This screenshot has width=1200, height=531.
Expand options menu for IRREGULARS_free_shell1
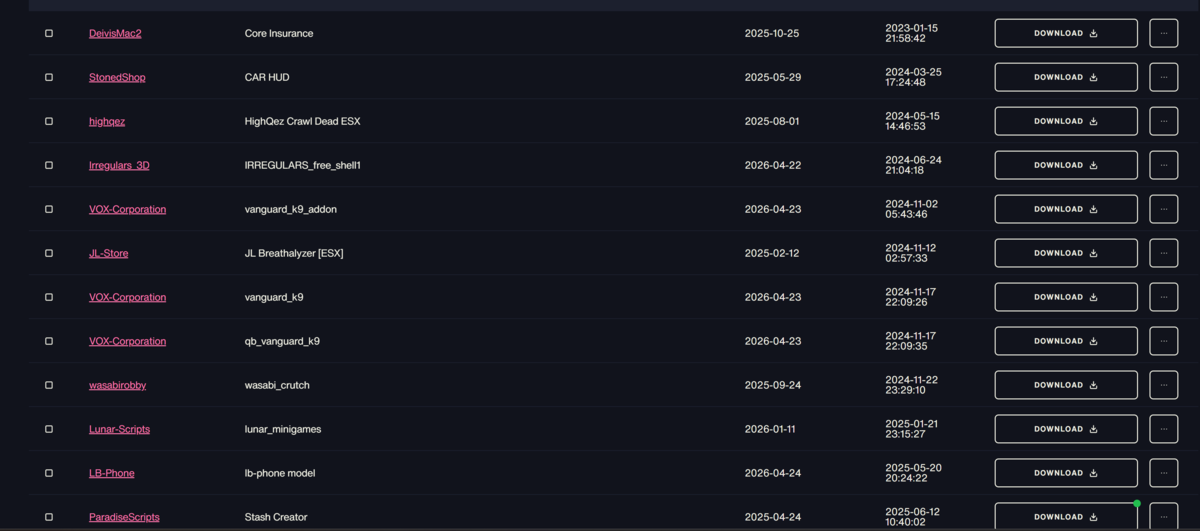pos(1163,165)
